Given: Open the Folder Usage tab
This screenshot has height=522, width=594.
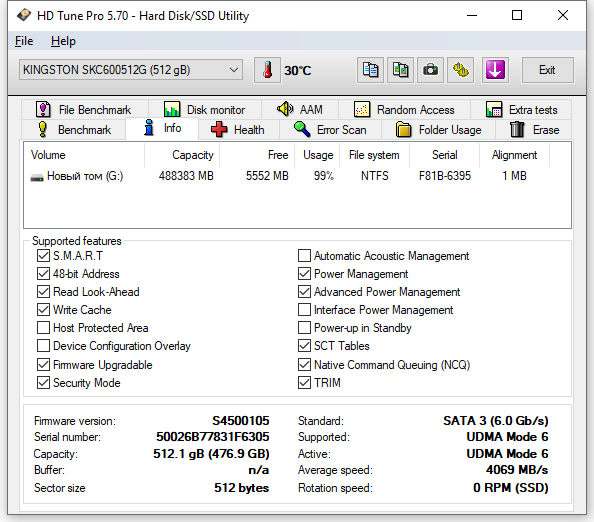Looking at the screenshot, I should (438, 130).
